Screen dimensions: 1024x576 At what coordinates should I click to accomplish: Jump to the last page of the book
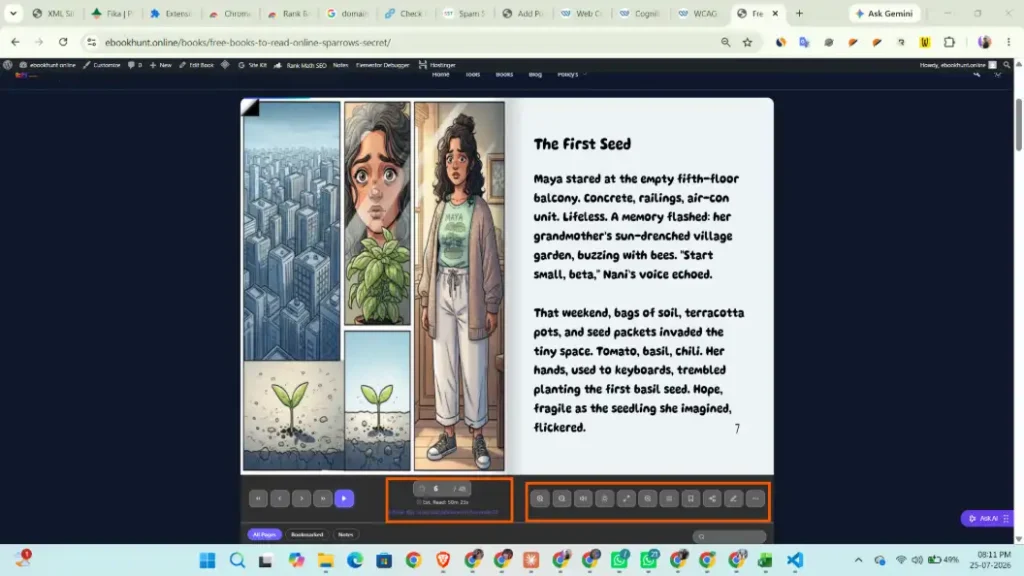(x=323, y=498)
